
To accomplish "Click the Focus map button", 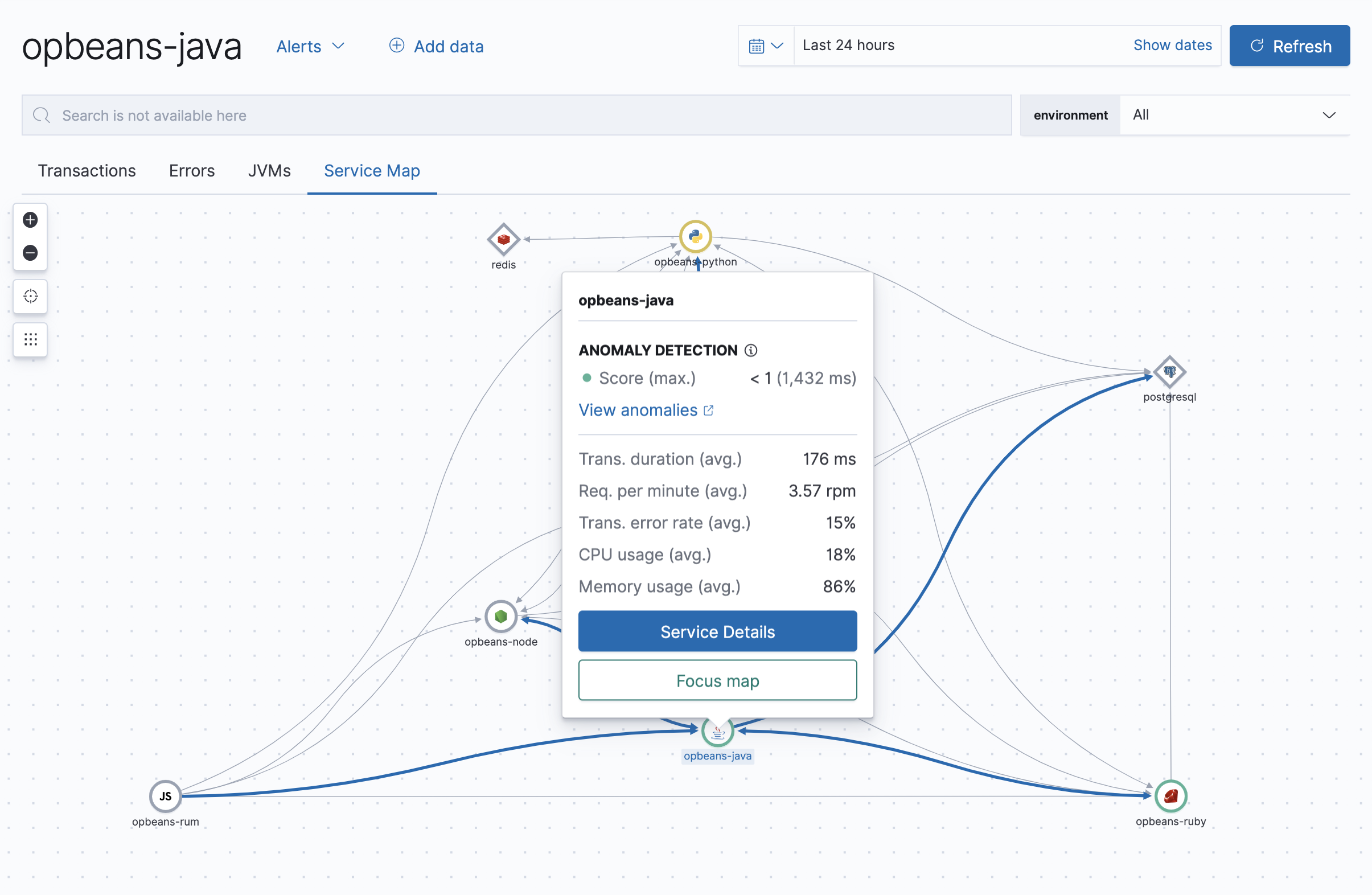I will coord(717,680).
